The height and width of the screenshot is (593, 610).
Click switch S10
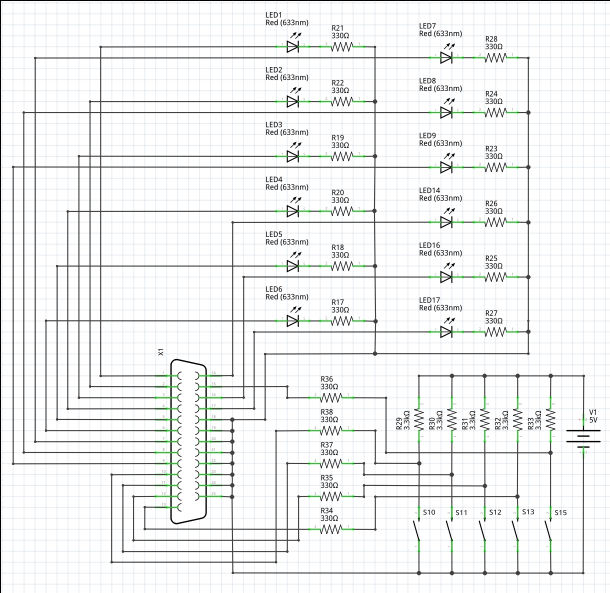click(419, 529)
